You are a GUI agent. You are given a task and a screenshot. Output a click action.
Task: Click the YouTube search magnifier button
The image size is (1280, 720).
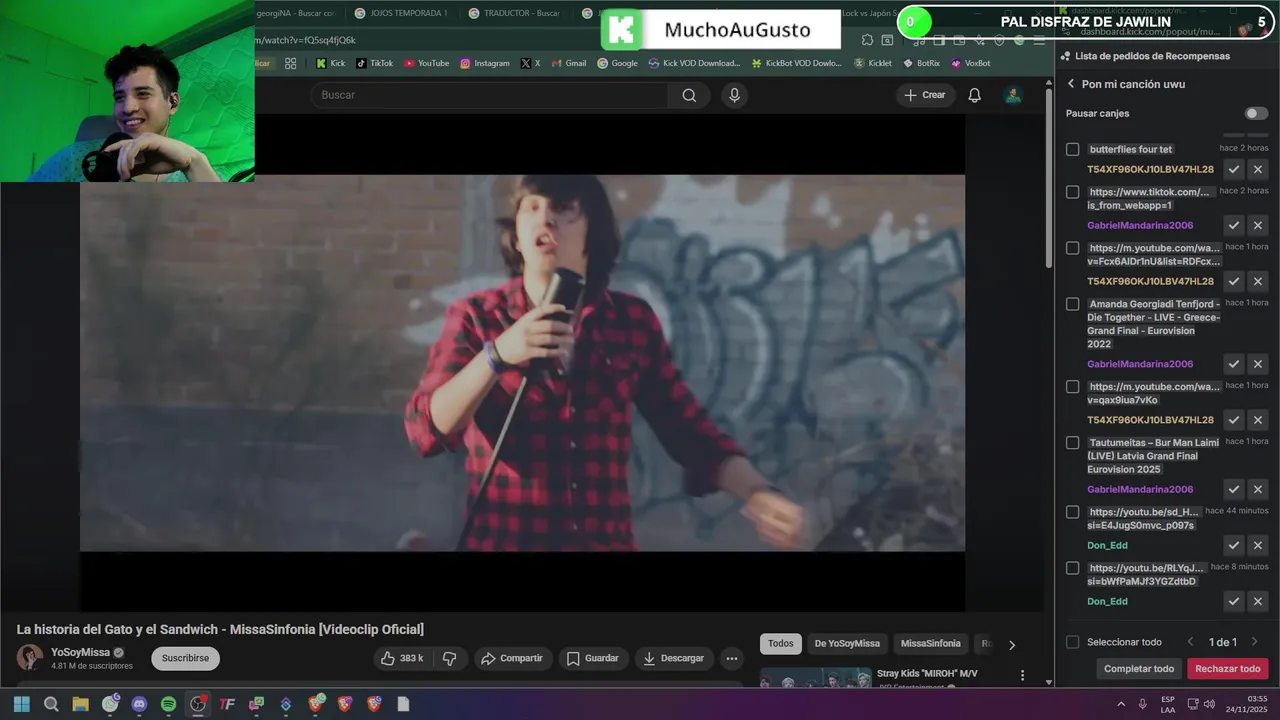(689, 95)
